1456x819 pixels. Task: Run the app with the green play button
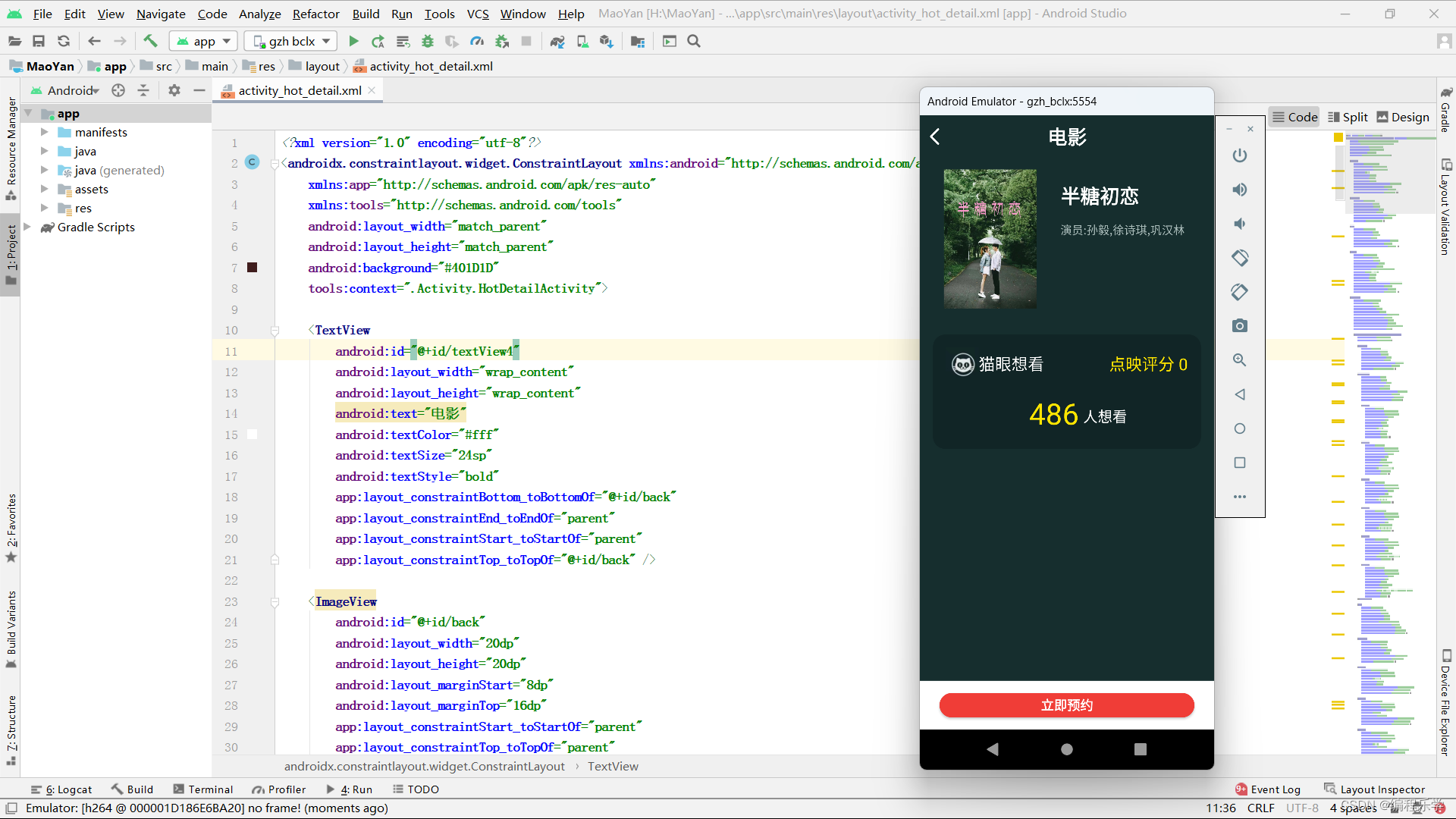(x=353, y=42)
